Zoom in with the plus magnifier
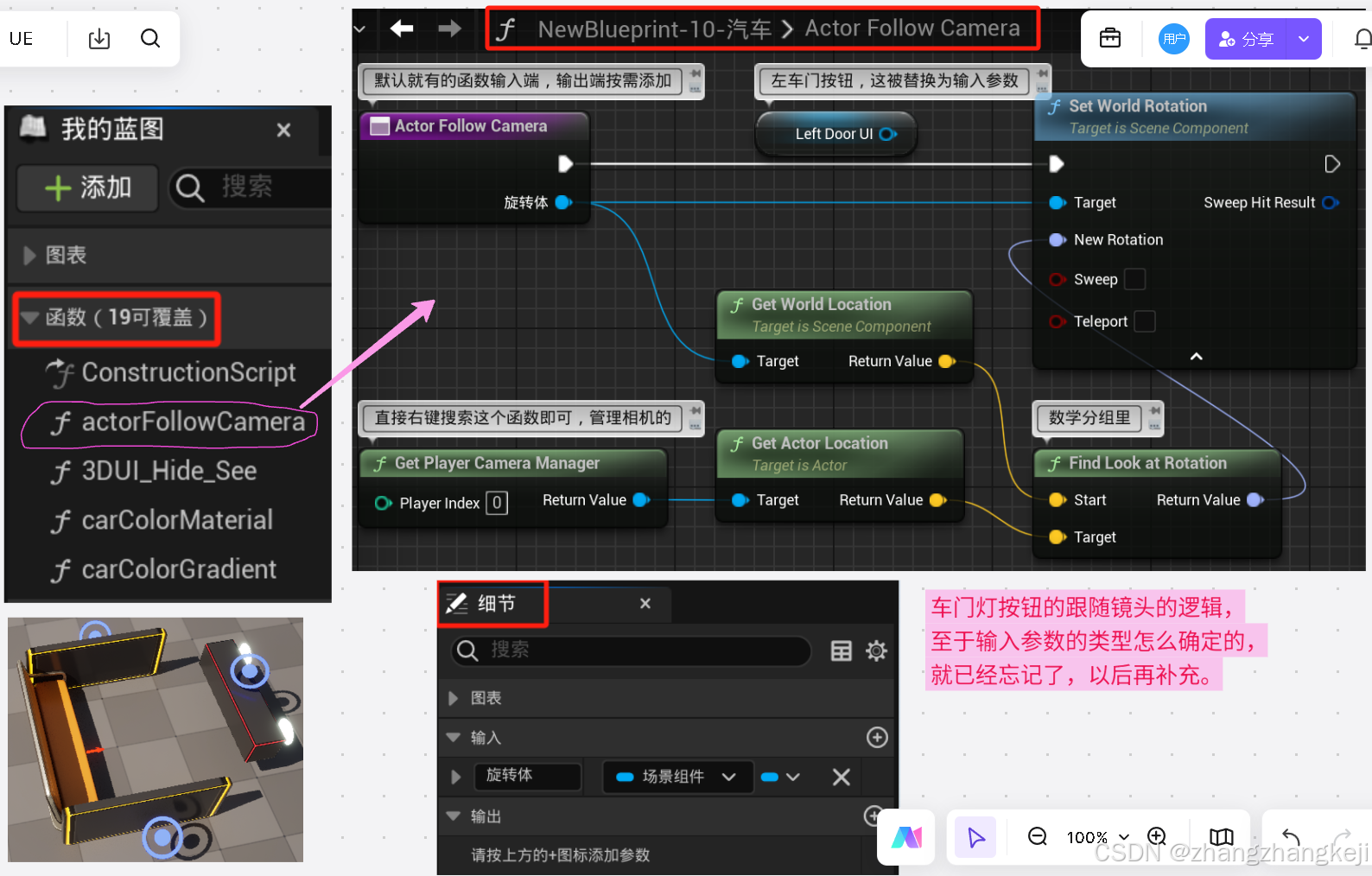 pyautogui.click(x=1157, y=836)
